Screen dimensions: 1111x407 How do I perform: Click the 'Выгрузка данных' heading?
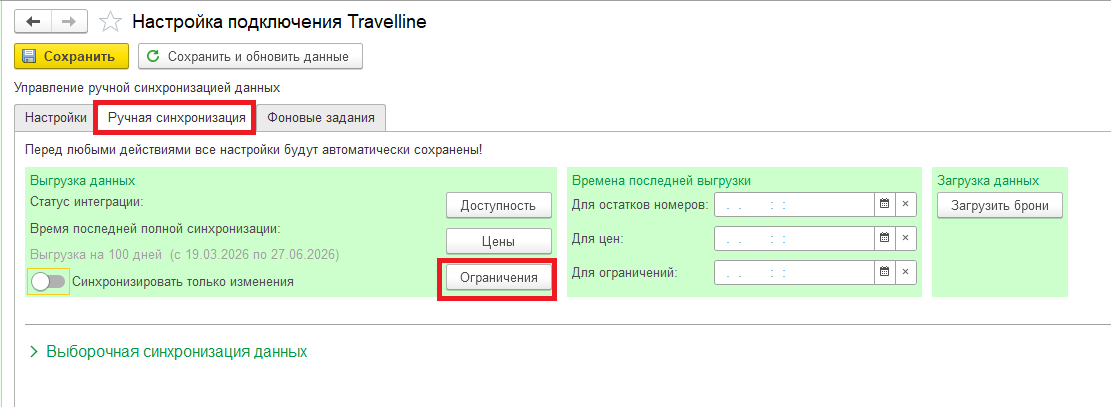click(83, 181)
